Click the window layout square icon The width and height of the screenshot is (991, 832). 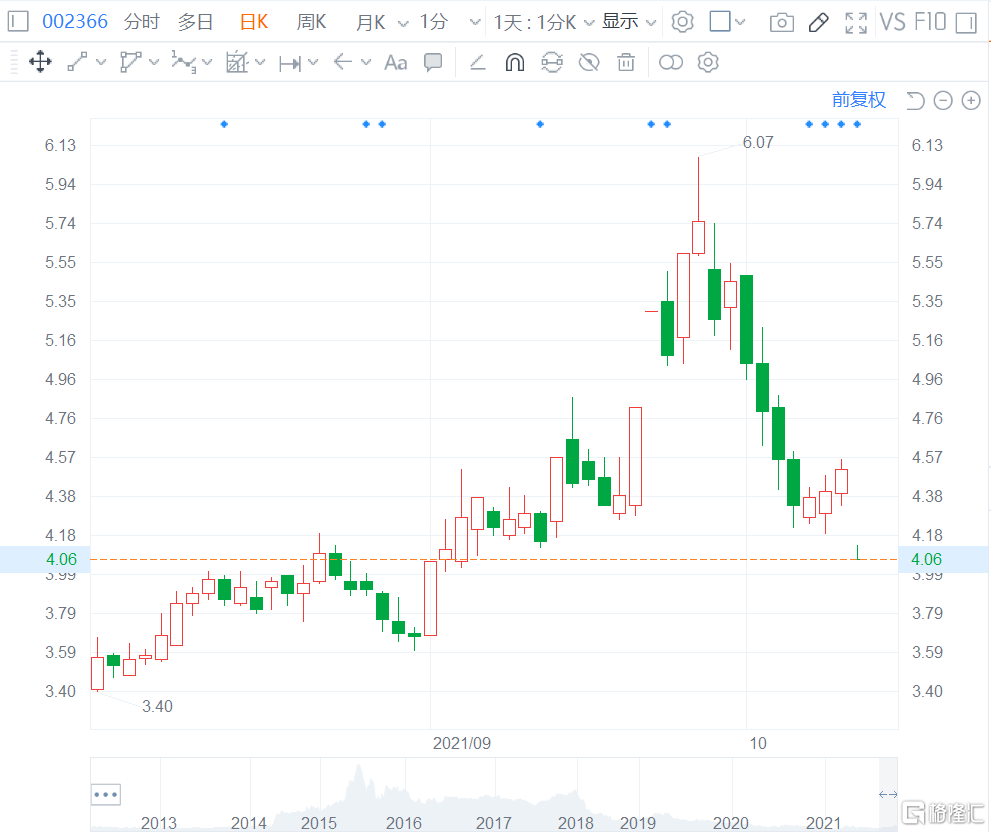(720, 21)
